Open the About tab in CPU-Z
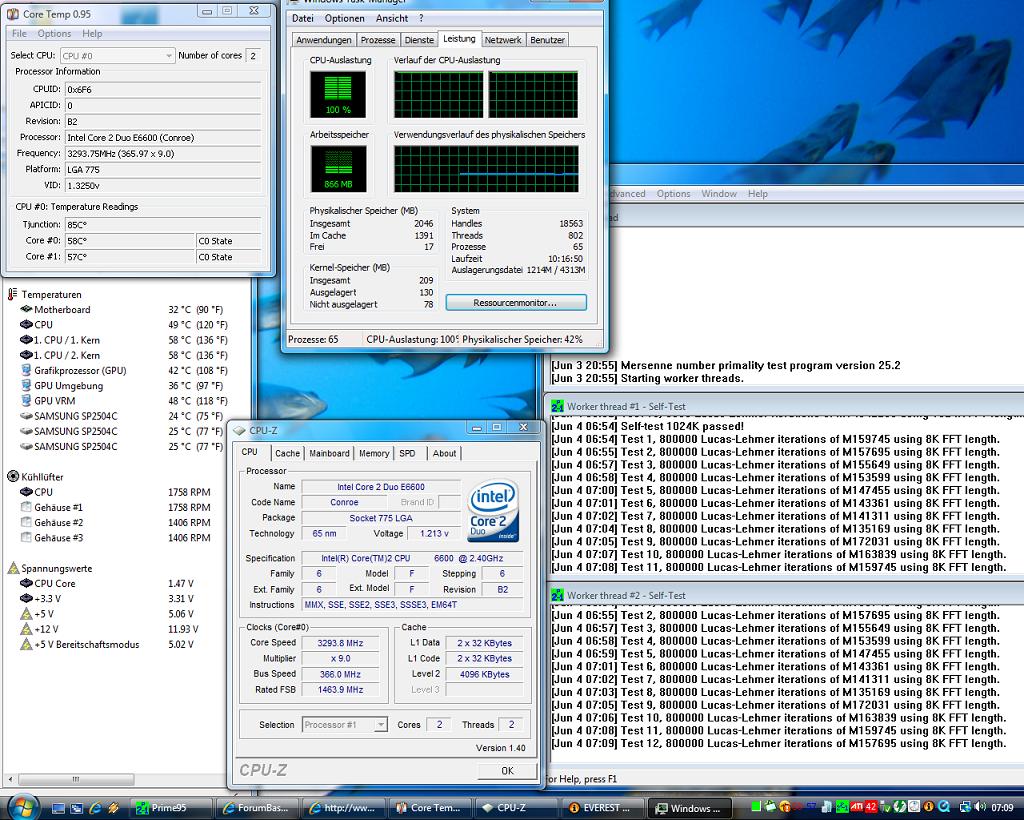 tap(445, 453)
